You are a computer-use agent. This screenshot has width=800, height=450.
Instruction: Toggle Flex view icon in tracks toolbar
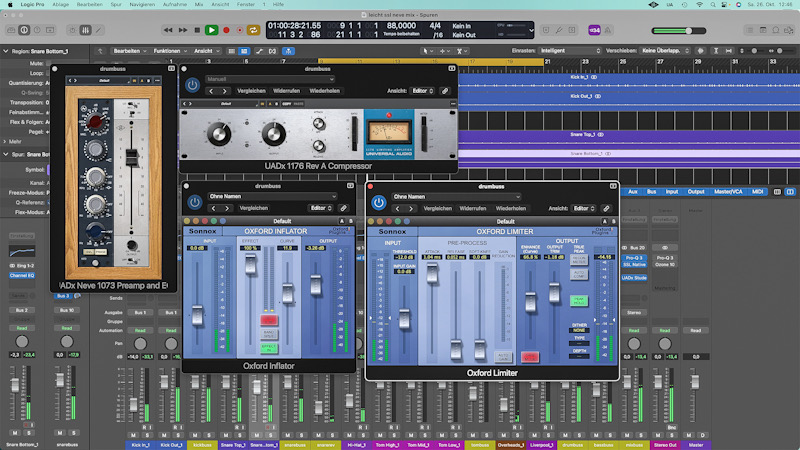coord(272,51)
